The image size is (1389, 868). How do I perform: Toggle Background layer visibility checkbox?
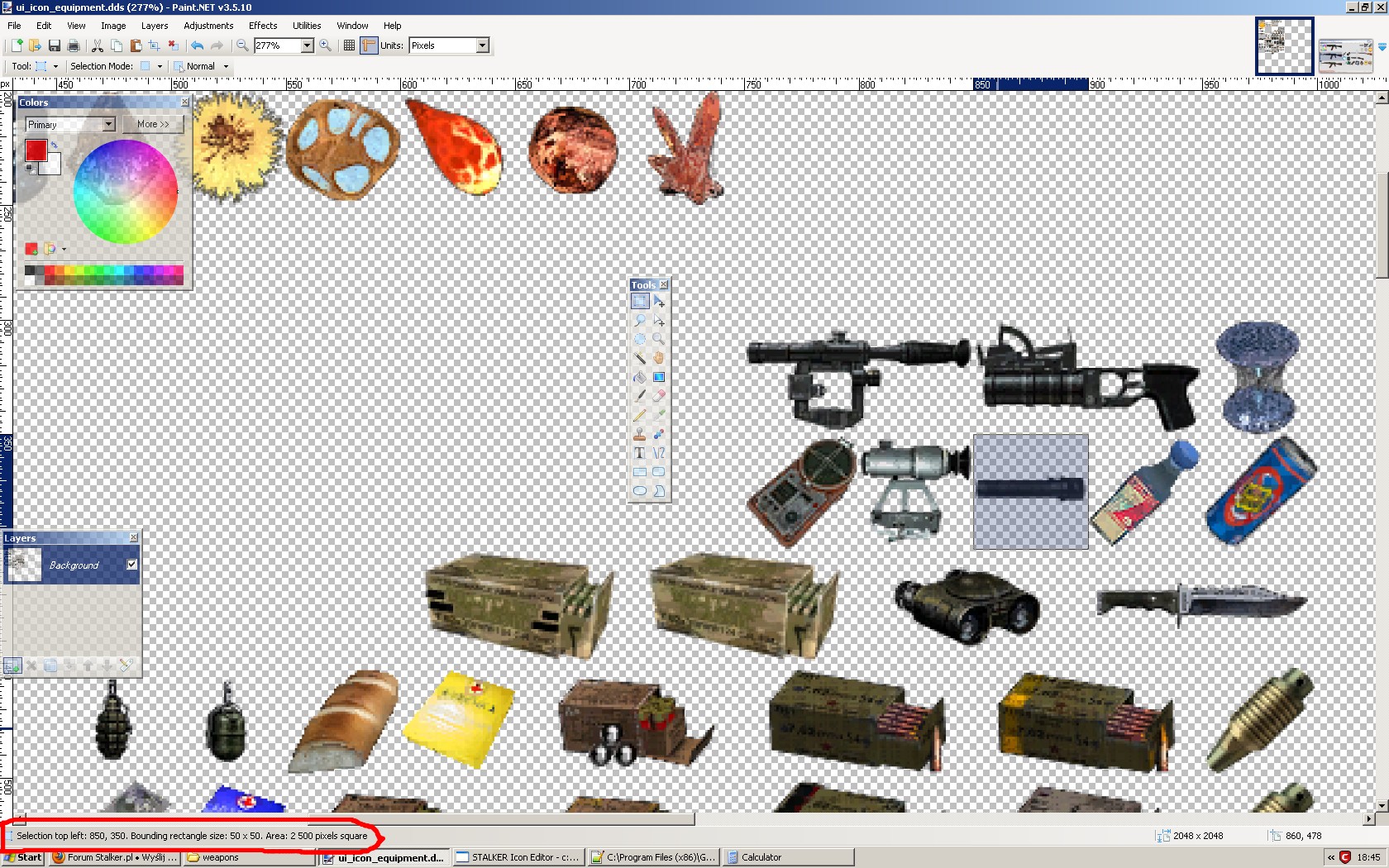(131, 564)
